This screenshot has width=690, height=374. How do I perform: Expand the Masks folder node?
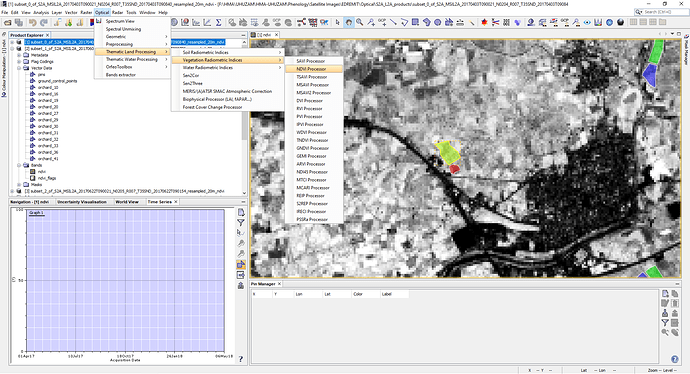pyautogui.click(x=19, y=185)
